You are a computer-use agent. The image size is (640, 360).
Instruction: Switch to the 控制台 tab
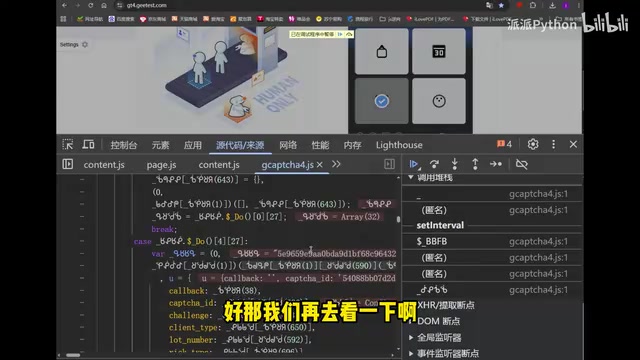(x=124, y=145)
